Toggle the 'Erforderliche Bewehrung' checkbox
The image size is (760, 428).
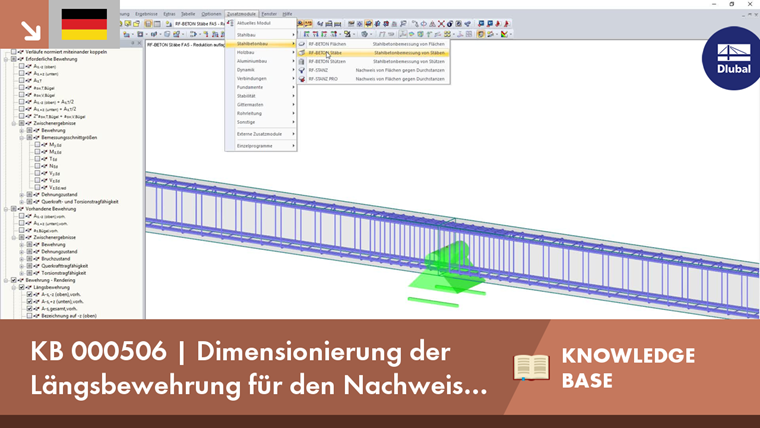14,59
